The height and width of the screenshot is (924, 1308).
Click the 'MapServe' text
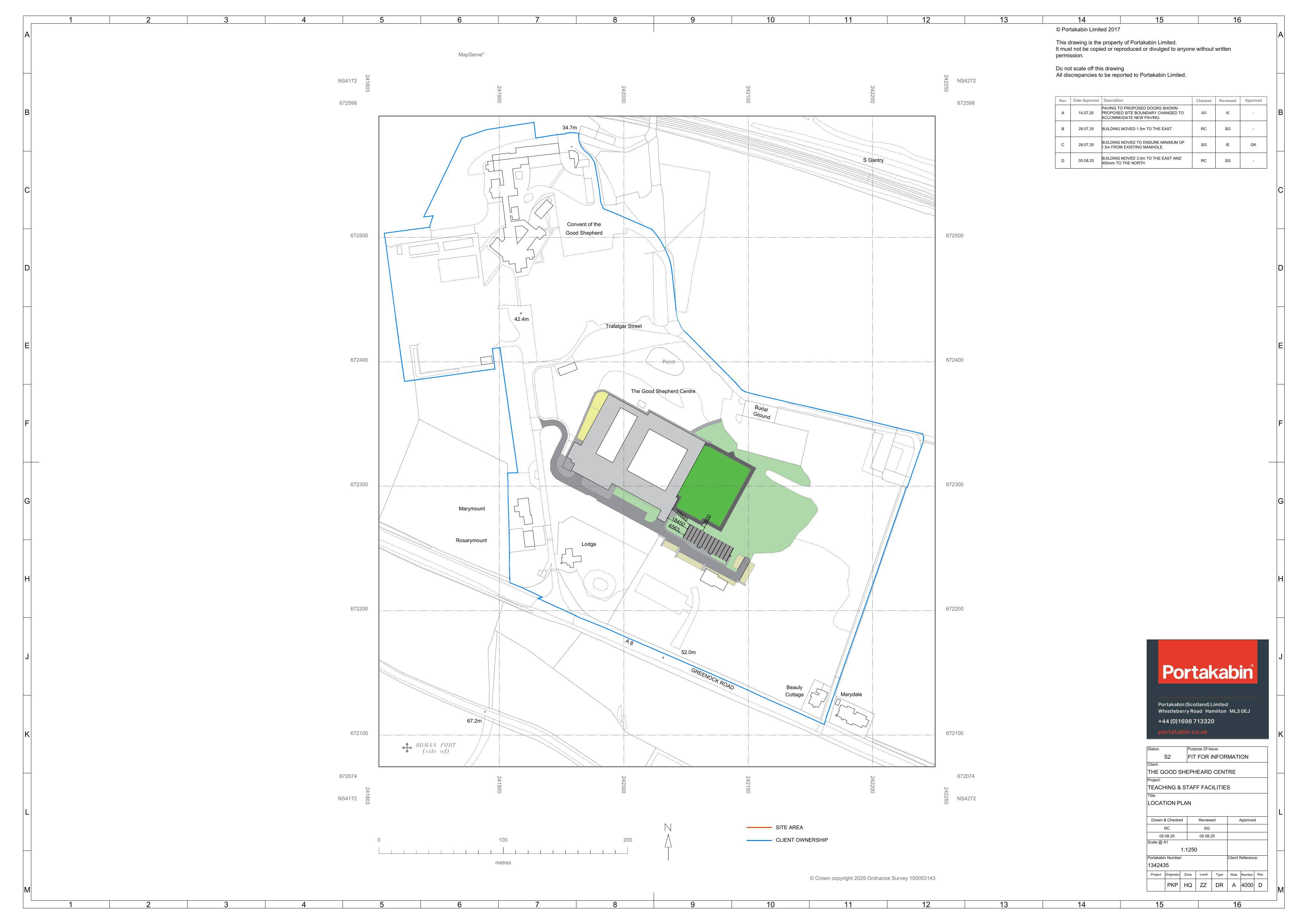click(471, 55)
